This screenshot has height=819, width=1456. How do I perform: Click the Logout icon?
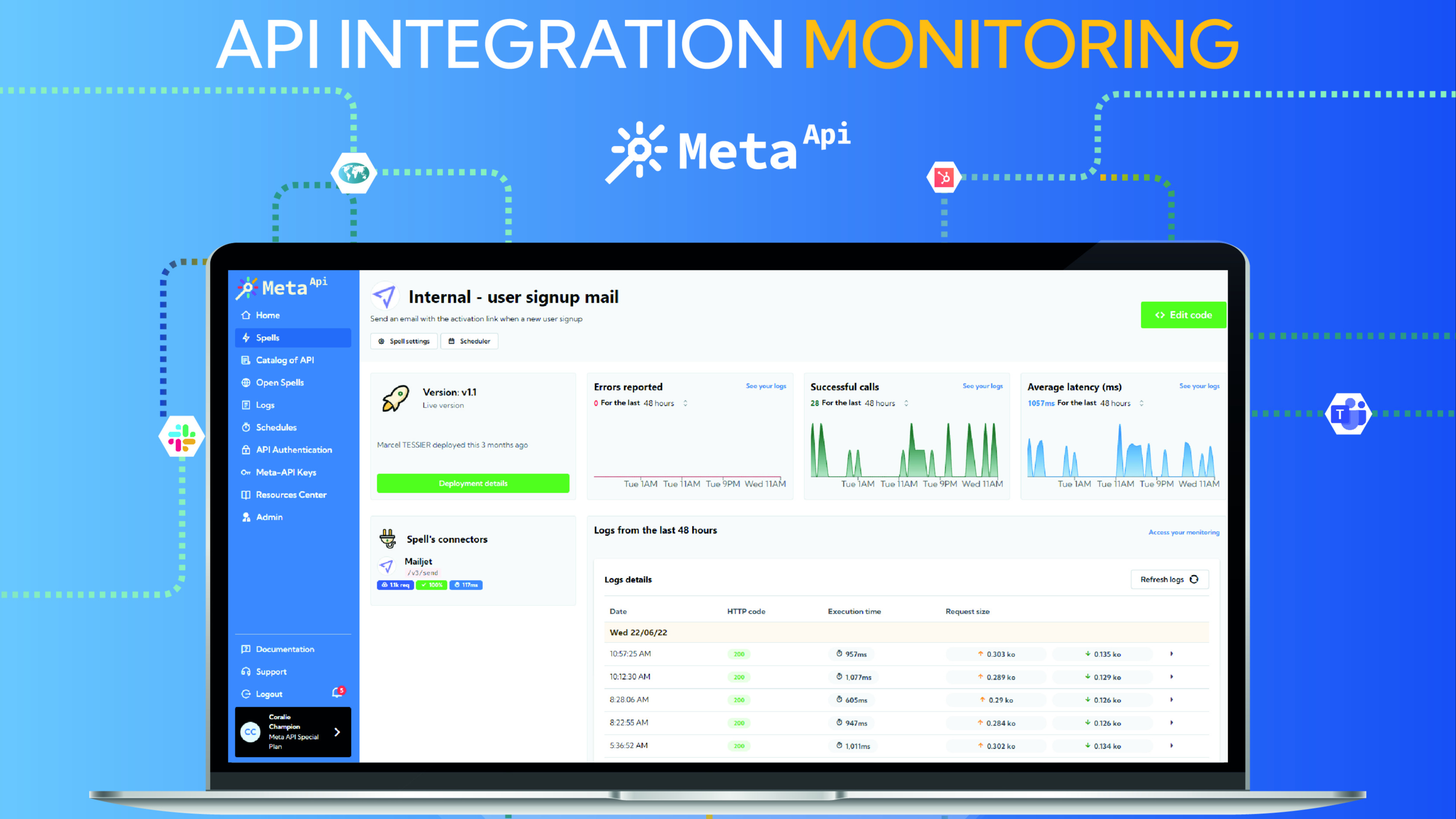[246, 694]
